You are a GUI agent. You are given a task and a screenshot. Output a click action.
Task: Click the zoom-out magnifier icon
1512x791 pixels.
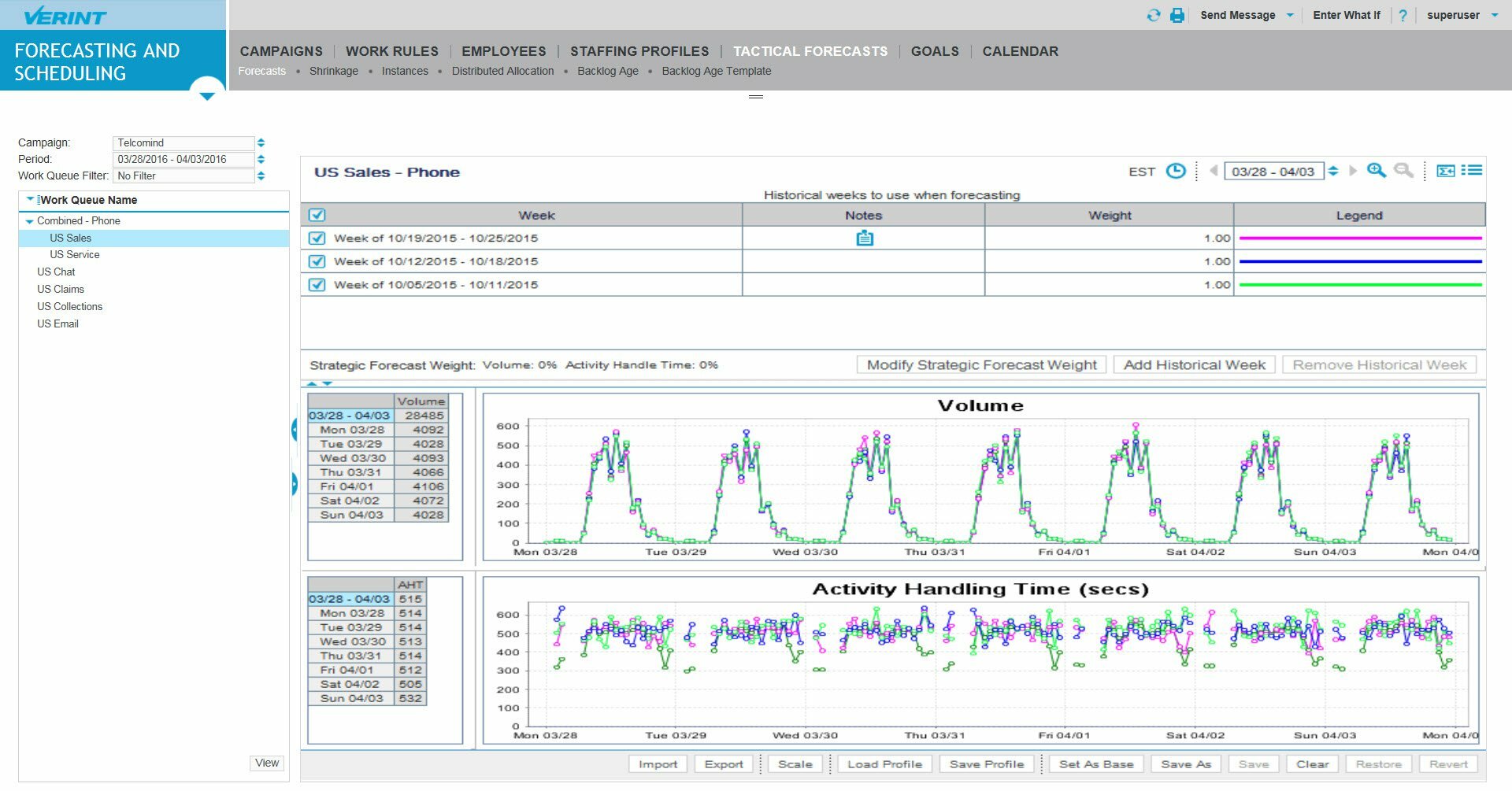click(1404, 170)
